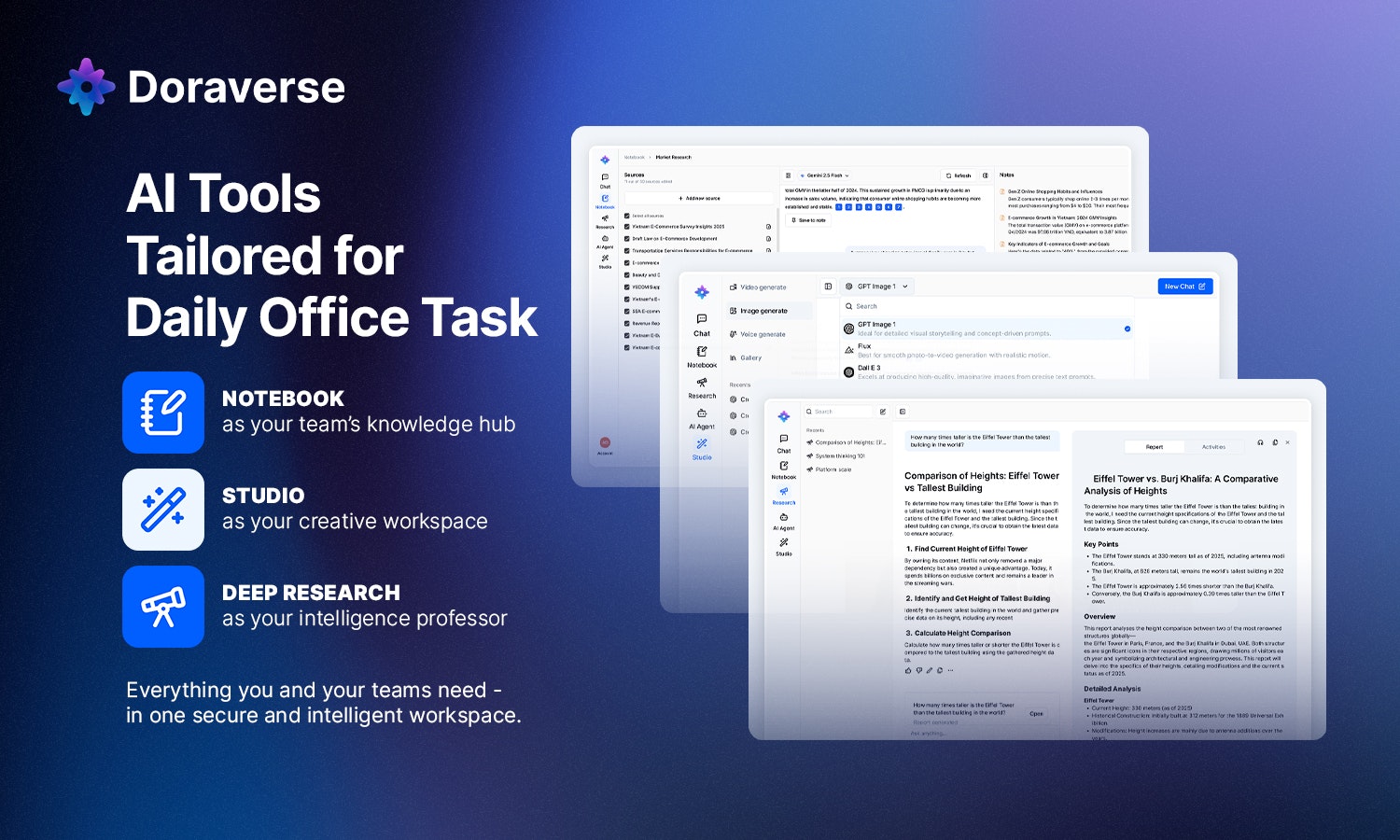Click the copy icon in the report panel header
Viewport: 1400px width, 840px height.
(1275, 442)
